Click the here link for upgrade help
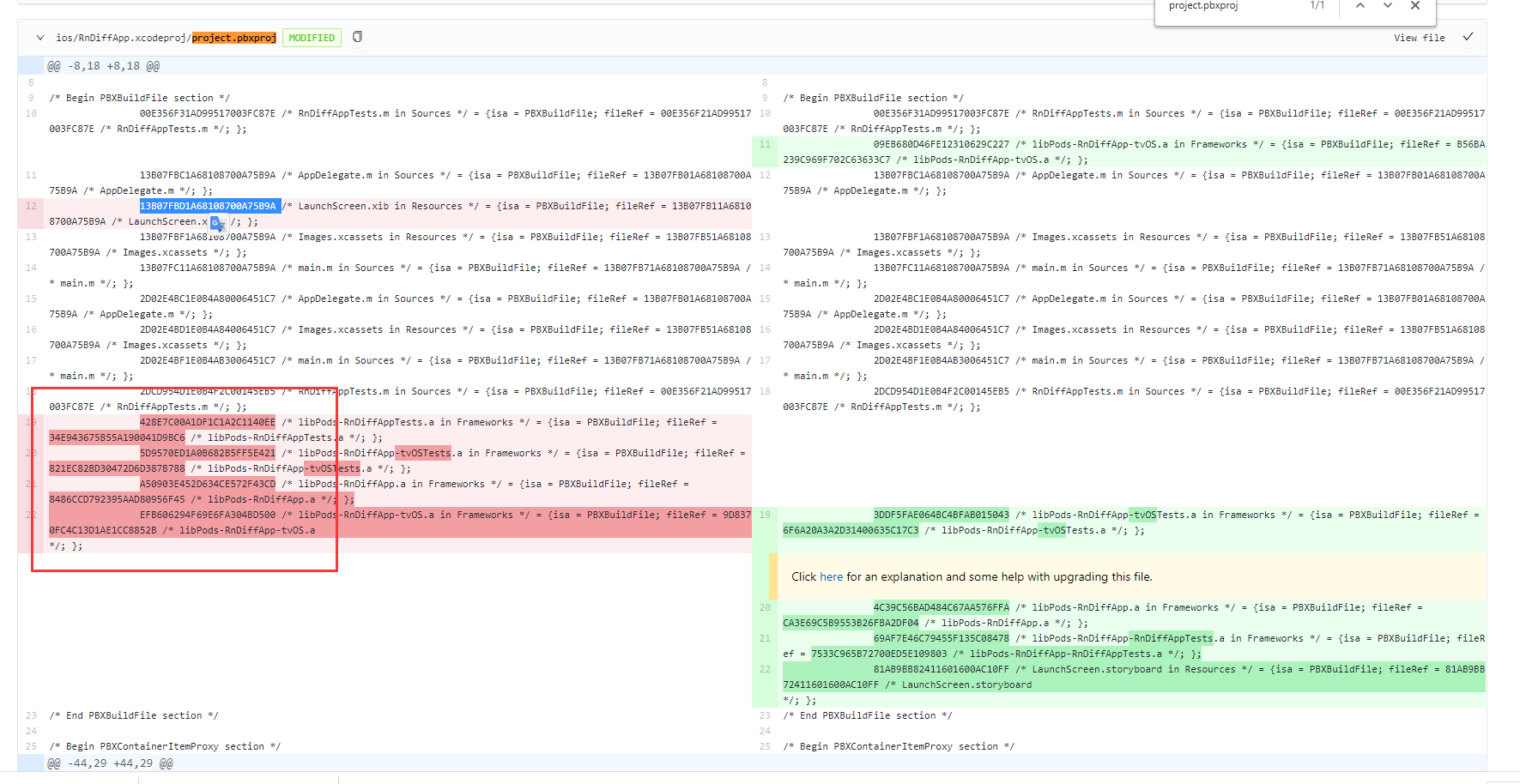The image size is (1520, 784). click(831, 576)
